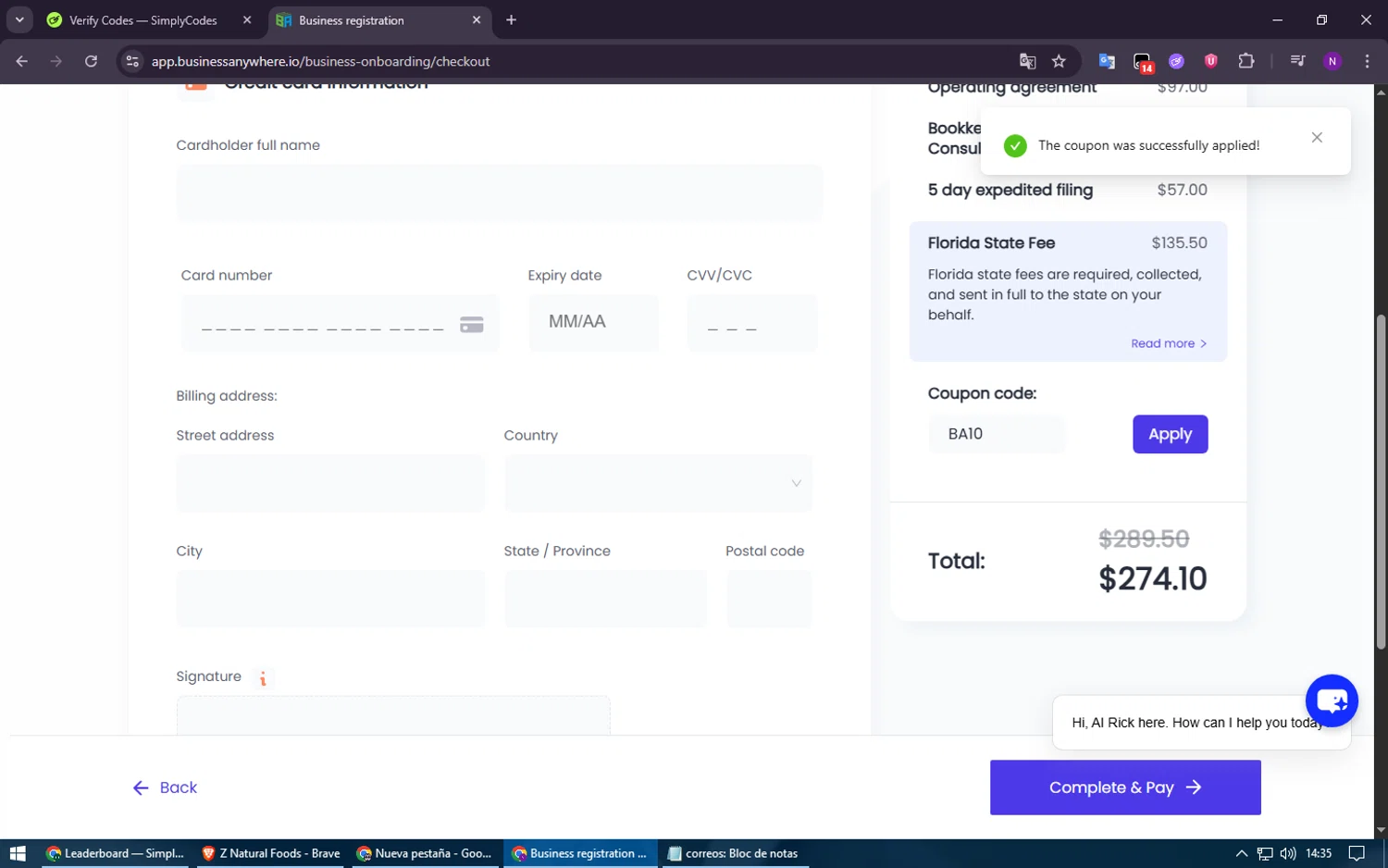Screen dimensions: 1388x868
Task: Focus the Card number field
Action: [340, 323]
